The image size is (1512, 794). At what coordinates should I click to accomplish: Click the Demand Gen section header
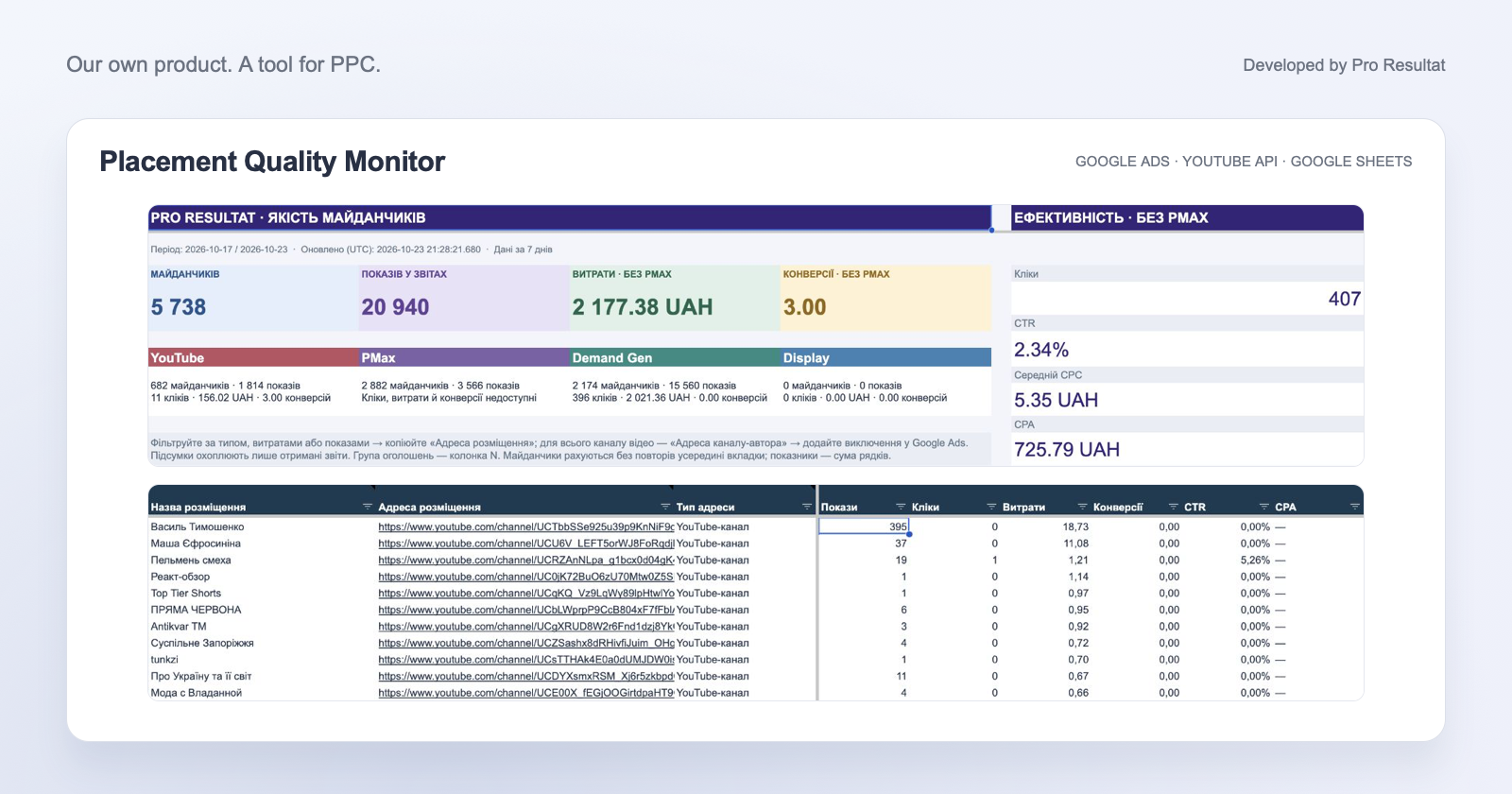(675, 357)
